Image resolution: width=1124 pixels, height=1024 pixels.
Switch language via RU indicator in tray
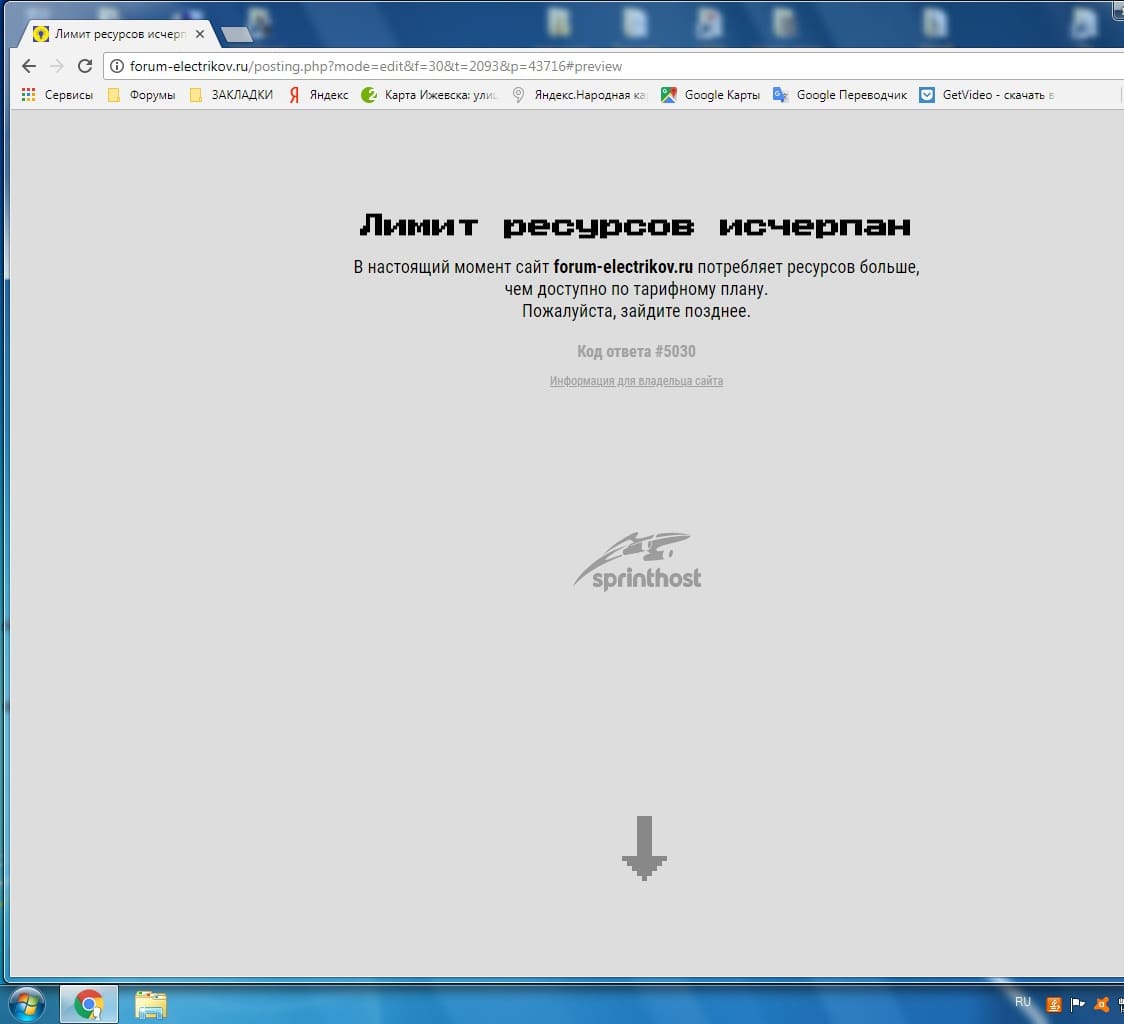pyautogui.click(x=1022, y=1002)
